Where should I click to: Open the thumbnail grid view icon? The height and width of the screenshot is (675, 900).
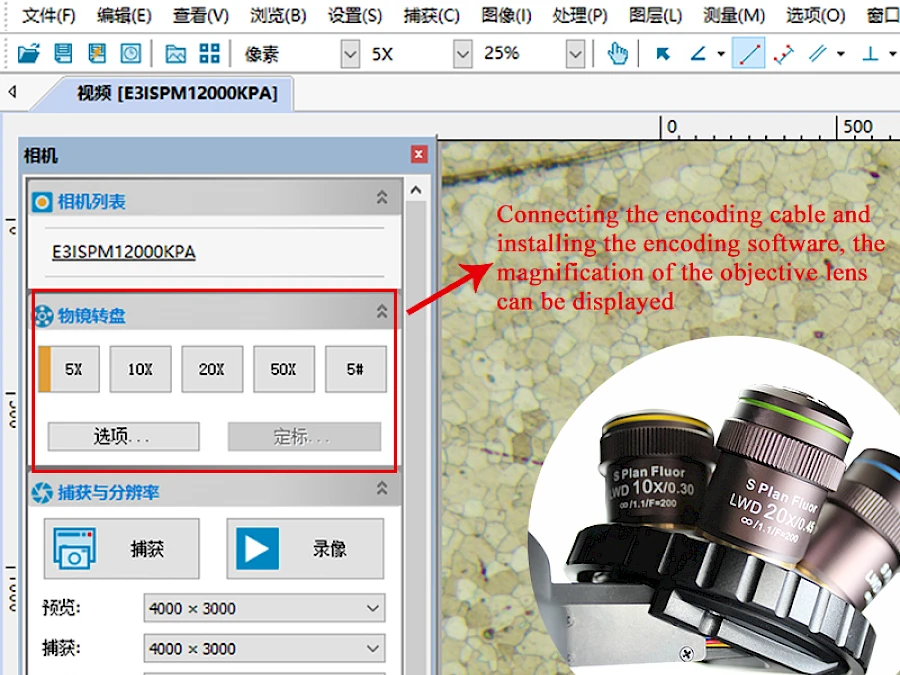click(x=210, y=54)
